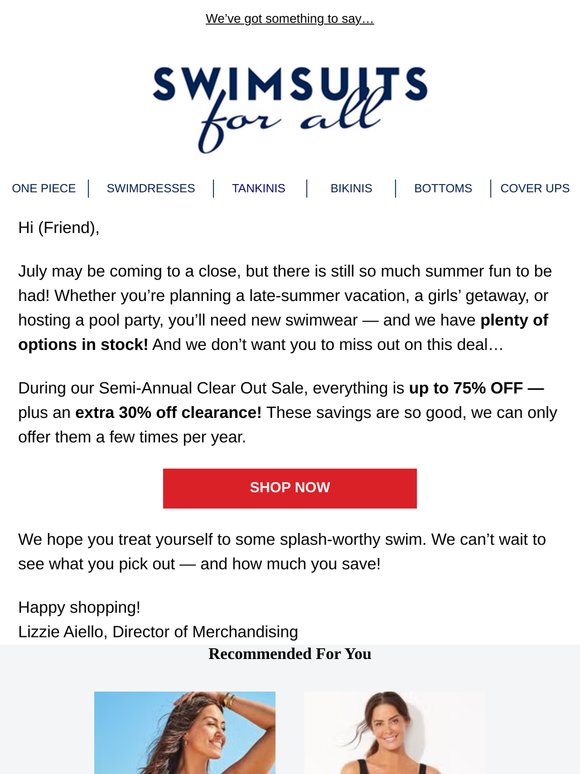This screenshot has height=774, width=580.
Task: Click the 'up to 75% OFF' bold text
Action: click(465, 388)
